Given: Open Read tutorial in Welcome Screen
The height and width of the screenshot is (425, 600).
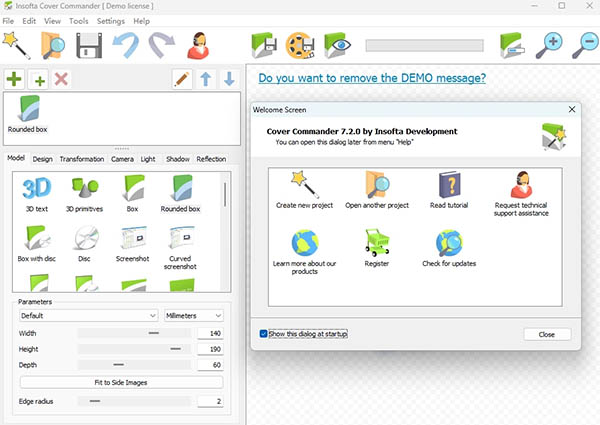Looking at the screenshot, I should click(x=449, y=190).
